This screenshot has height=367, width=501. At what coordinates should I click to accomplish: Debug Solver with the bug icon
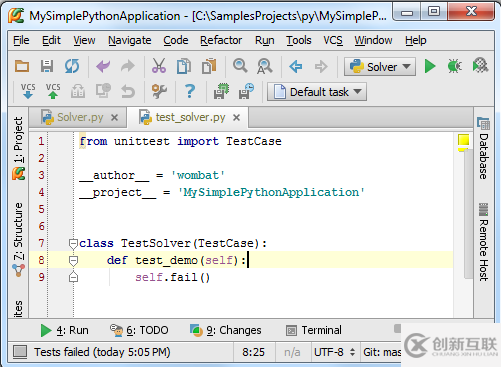(455, 66)
